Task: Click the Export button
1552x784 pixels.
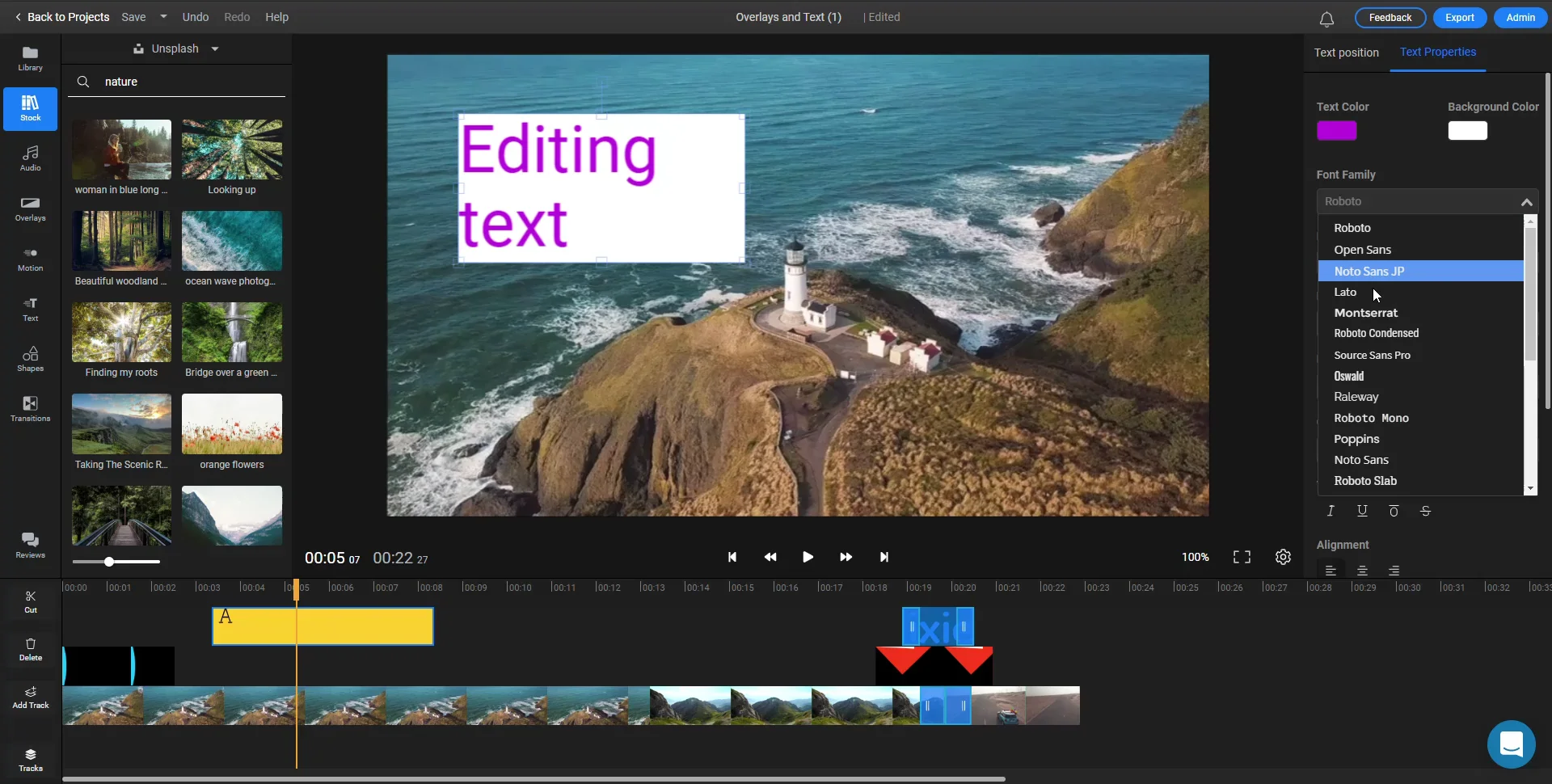Action: (1460, 18)
